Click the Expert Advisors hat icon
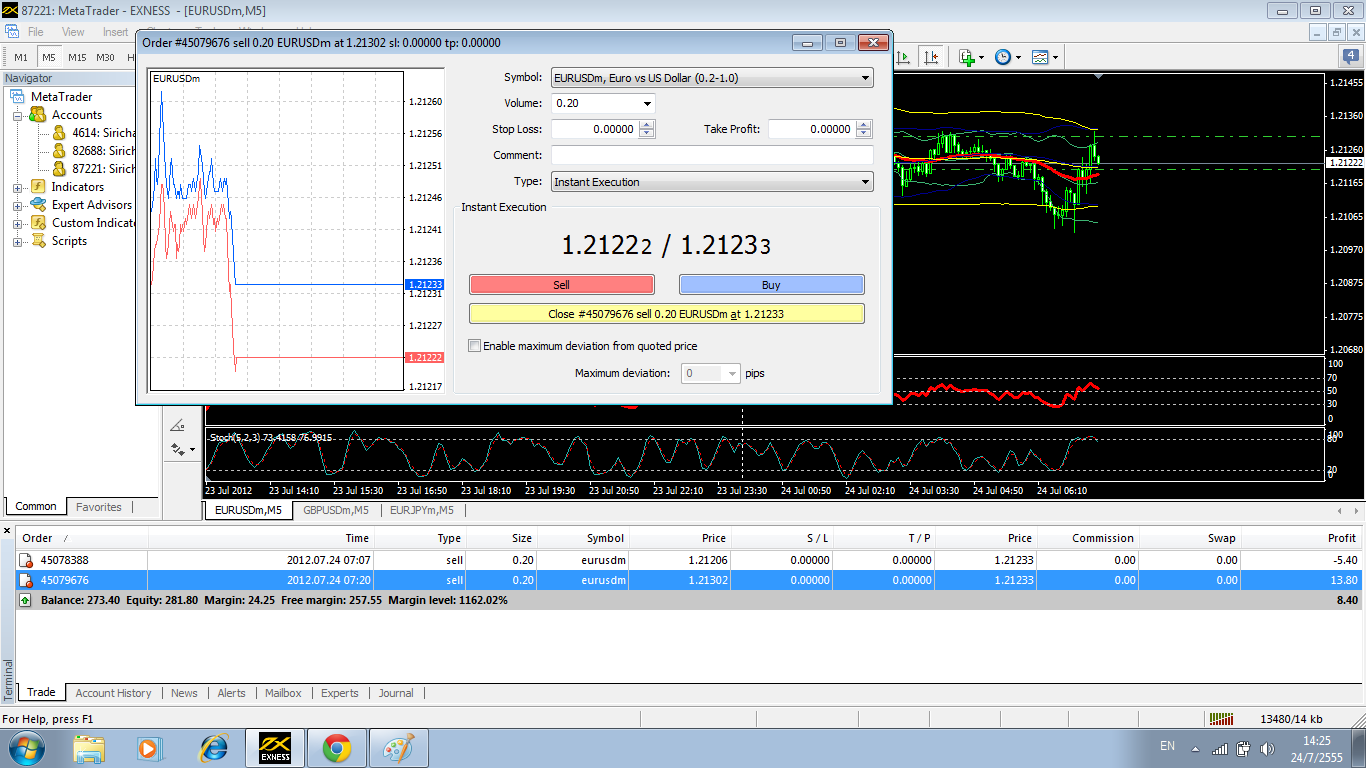Screen dimensions: 1366x768 [x=38, y=205]
